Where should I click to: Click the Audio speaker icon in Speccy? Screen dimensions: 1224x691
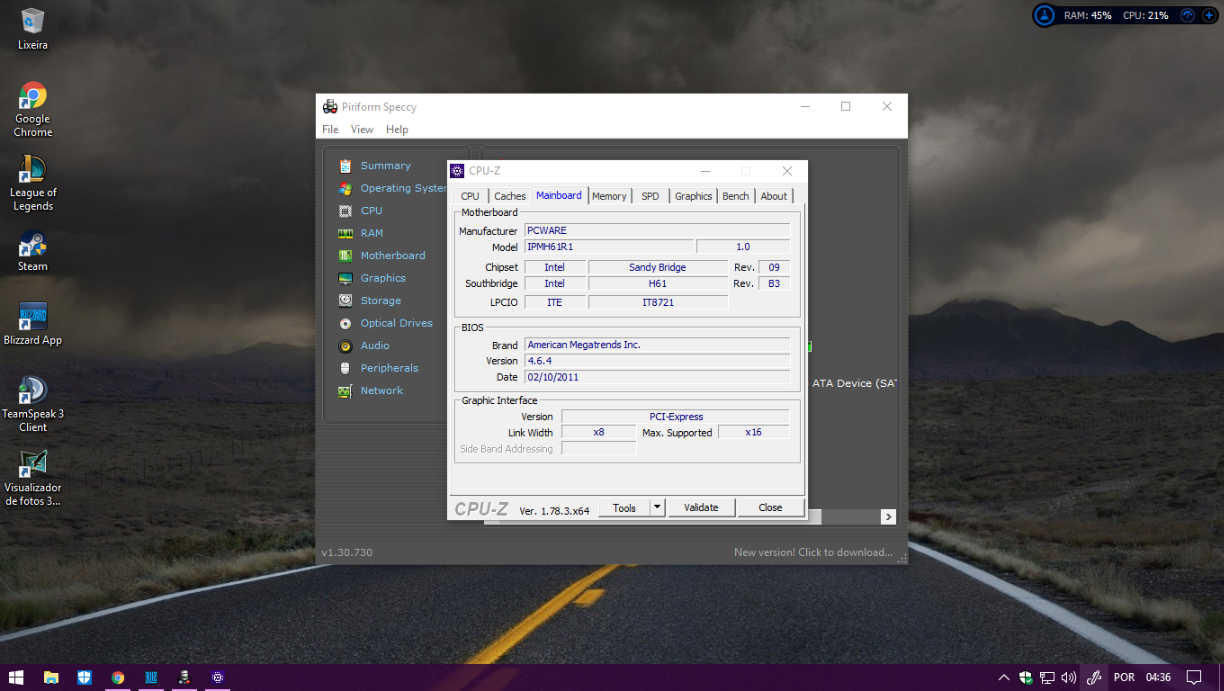pos(345,346)
